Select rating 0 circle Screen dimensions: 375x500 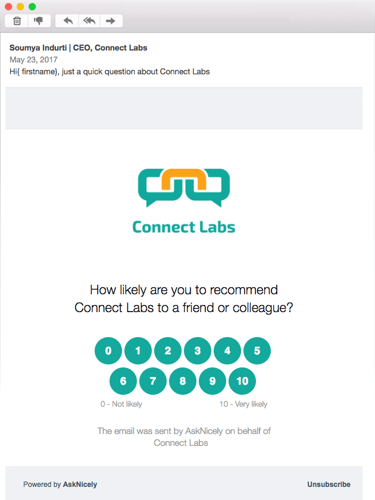coord(108,351)
